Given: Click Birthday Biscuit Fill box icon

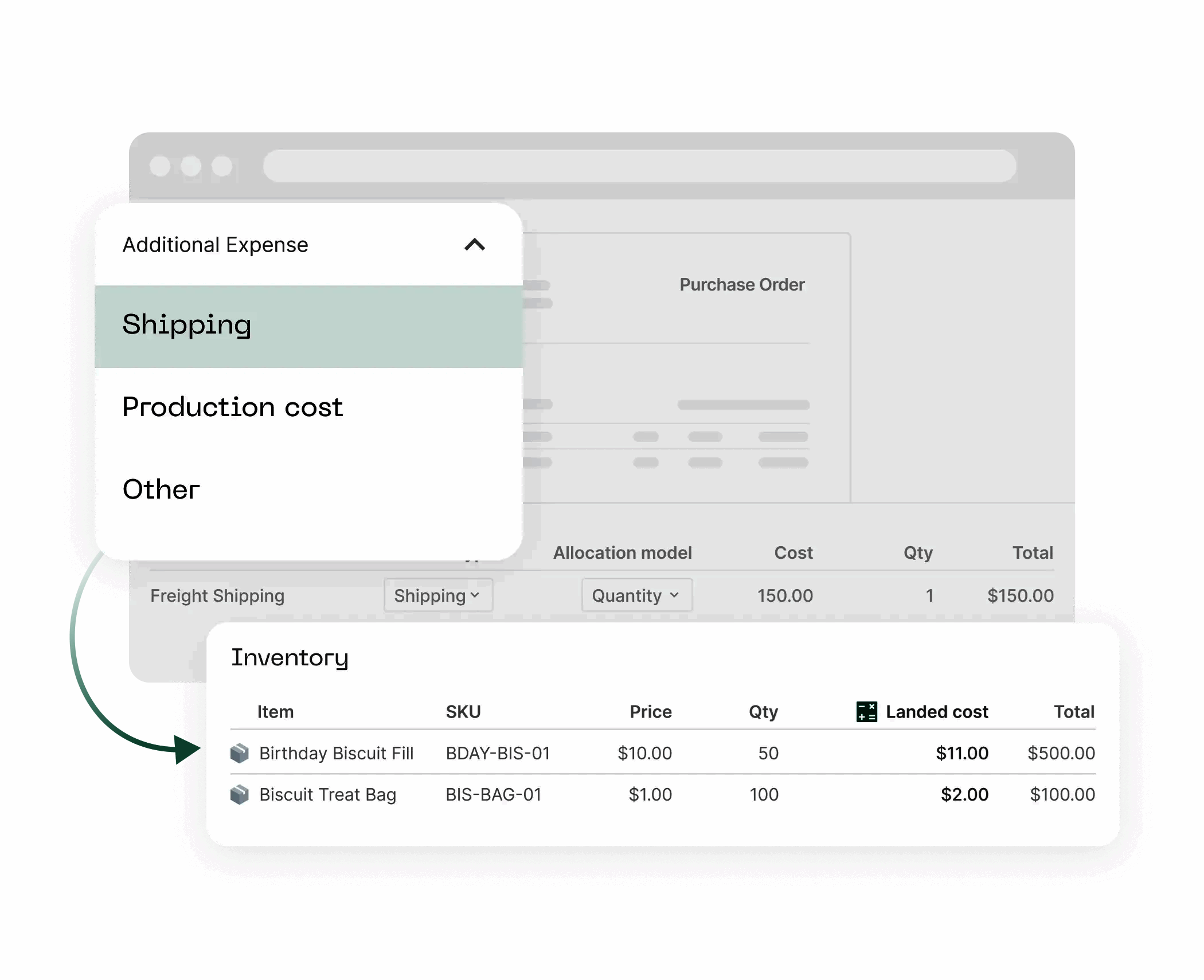Looking at the screenshot, I should [240, 753].
